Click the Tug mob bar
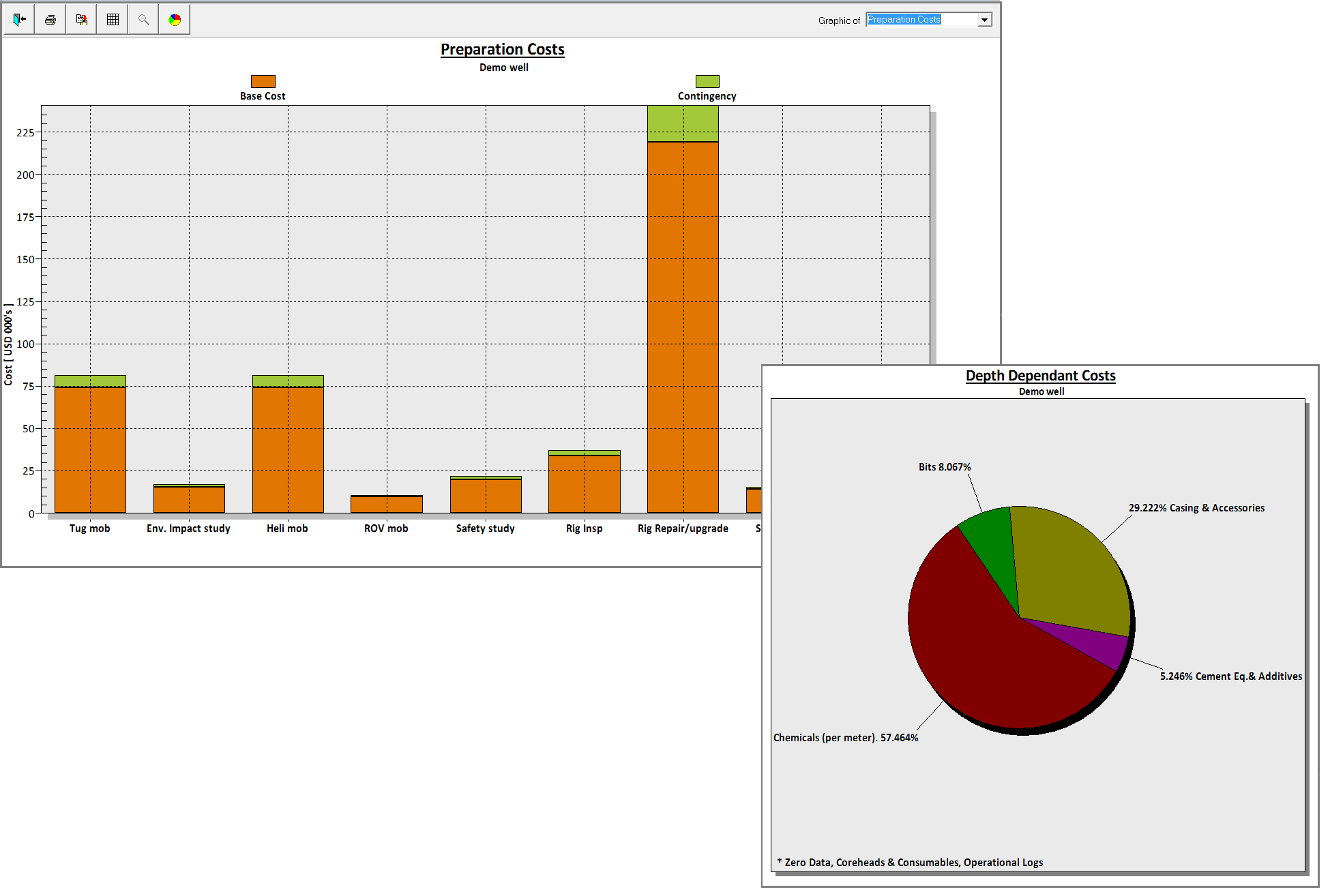Image resolution: width=1330 pixels, height=896 pixels. 90,450
